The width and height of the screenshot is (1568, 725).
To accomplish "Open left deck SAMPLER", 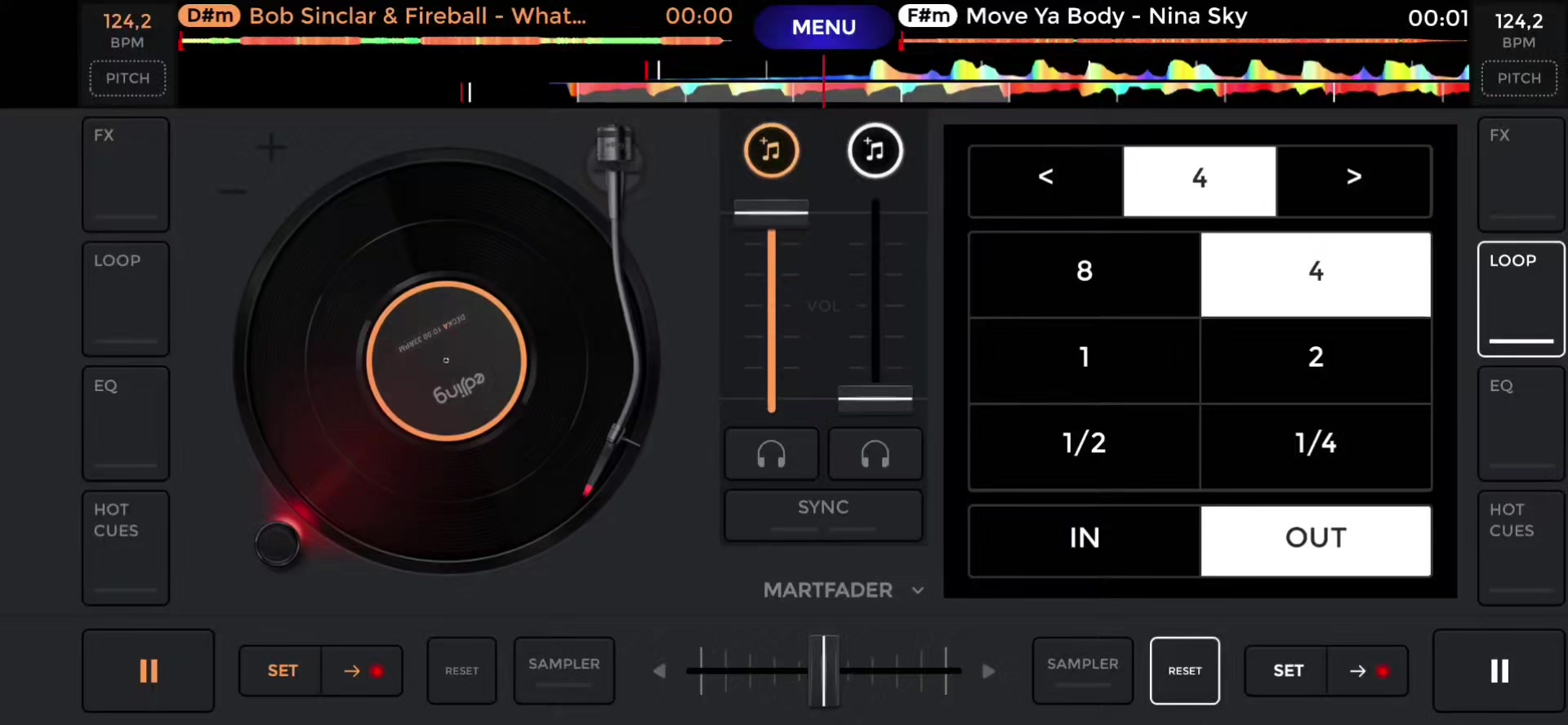I will pos(564,671).
